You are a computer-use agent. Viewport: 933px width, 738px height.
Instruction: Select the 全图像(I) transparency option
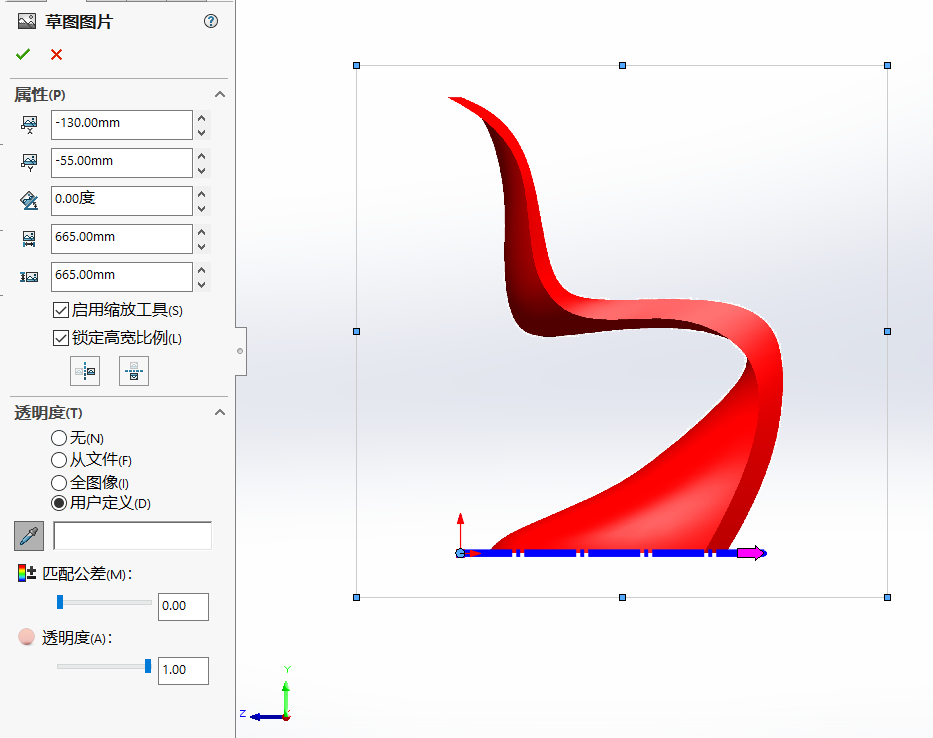(58, 482)
